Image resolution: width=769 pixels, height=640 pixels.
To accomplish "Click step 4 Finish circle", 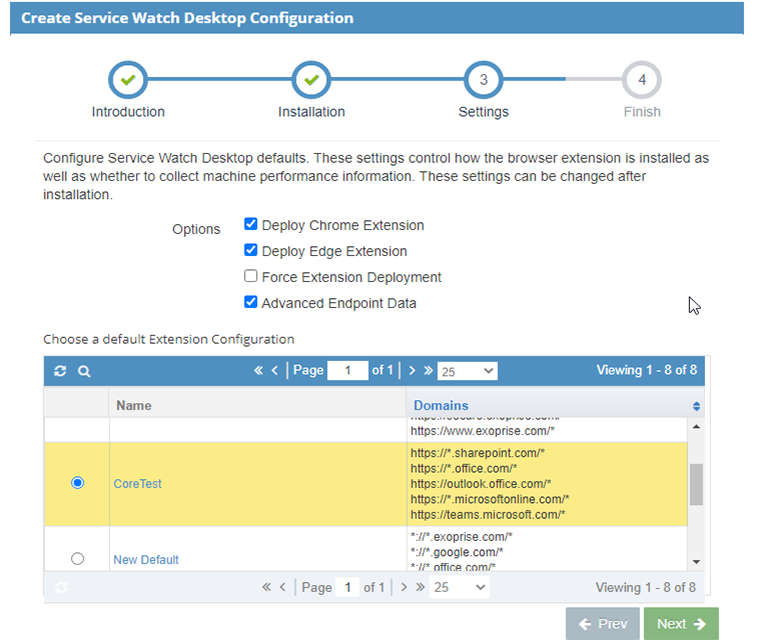I will [x=642, y=80].
